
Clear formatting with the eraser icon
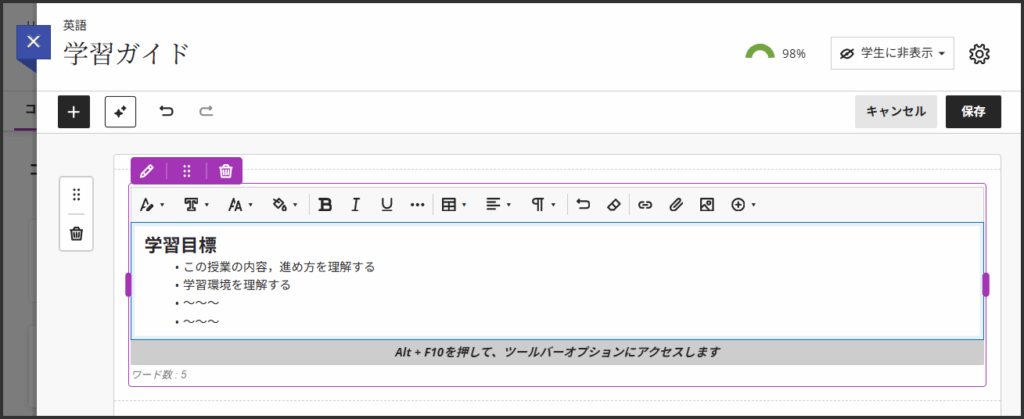(614, 204)
